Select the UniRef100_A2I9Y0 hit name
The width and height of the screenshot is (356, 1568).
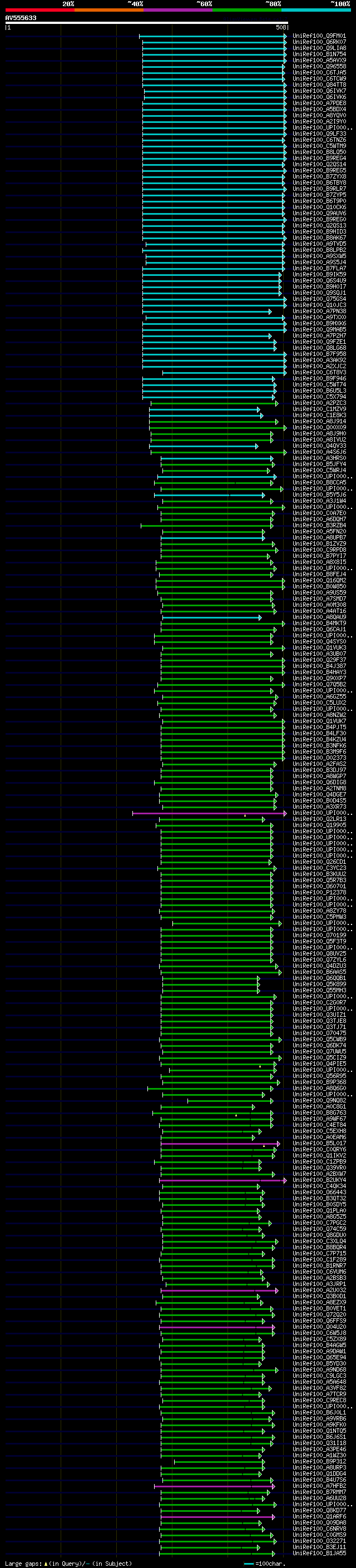click(319, 122)
